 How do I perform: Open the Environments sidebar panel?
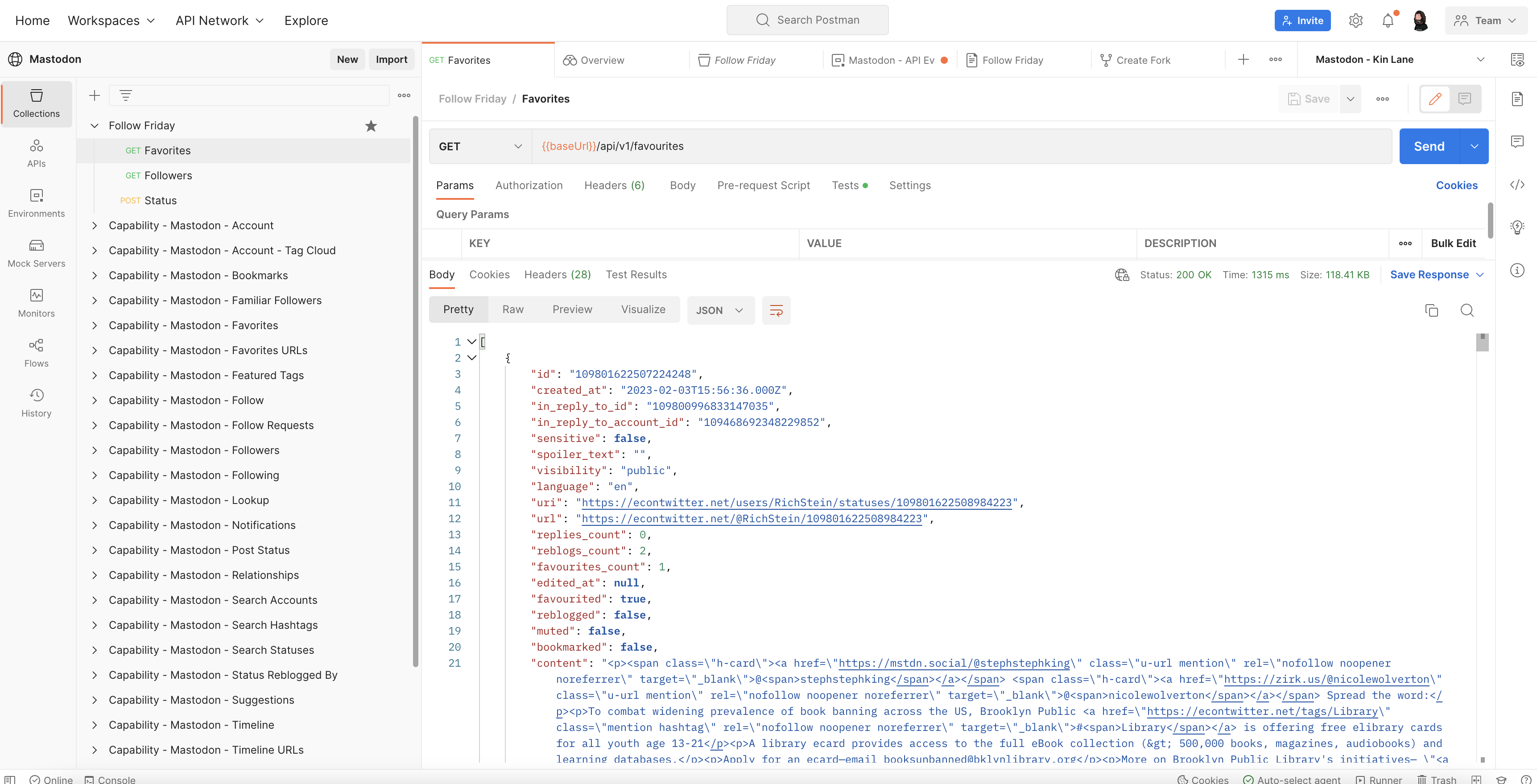click(37, 203)
